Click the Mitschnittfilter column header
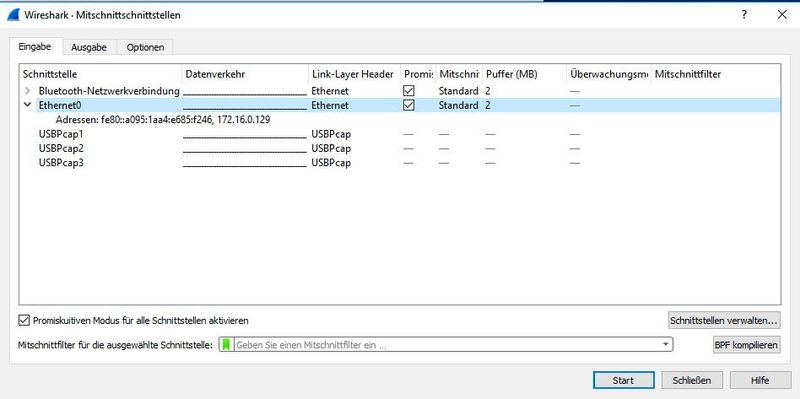The width and height of the screenshot is (800, 399). click(x=715, y=74)
